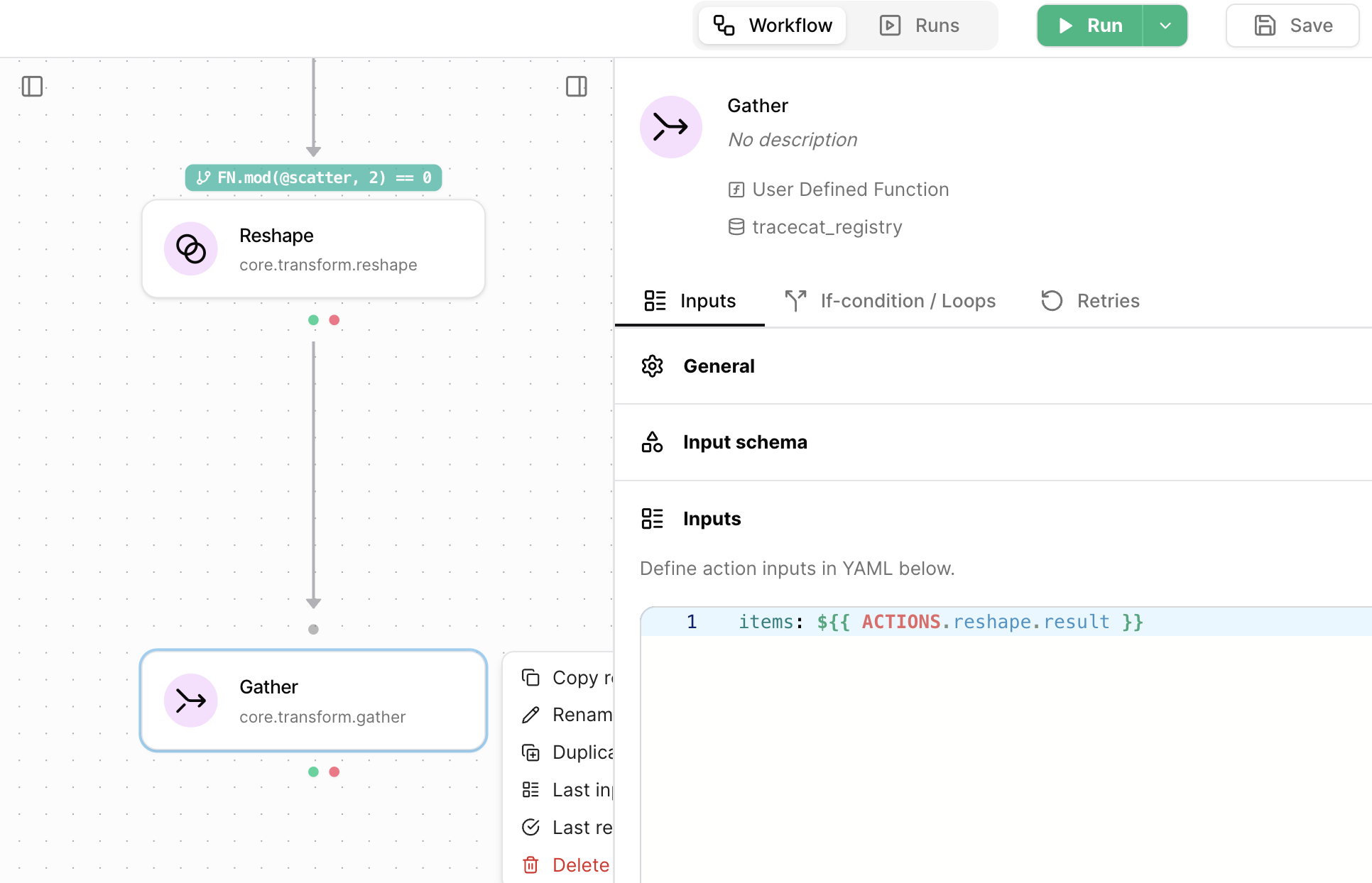Click the Input schema shapes icon
This screenshot has height=883, width=1372.
652,442
